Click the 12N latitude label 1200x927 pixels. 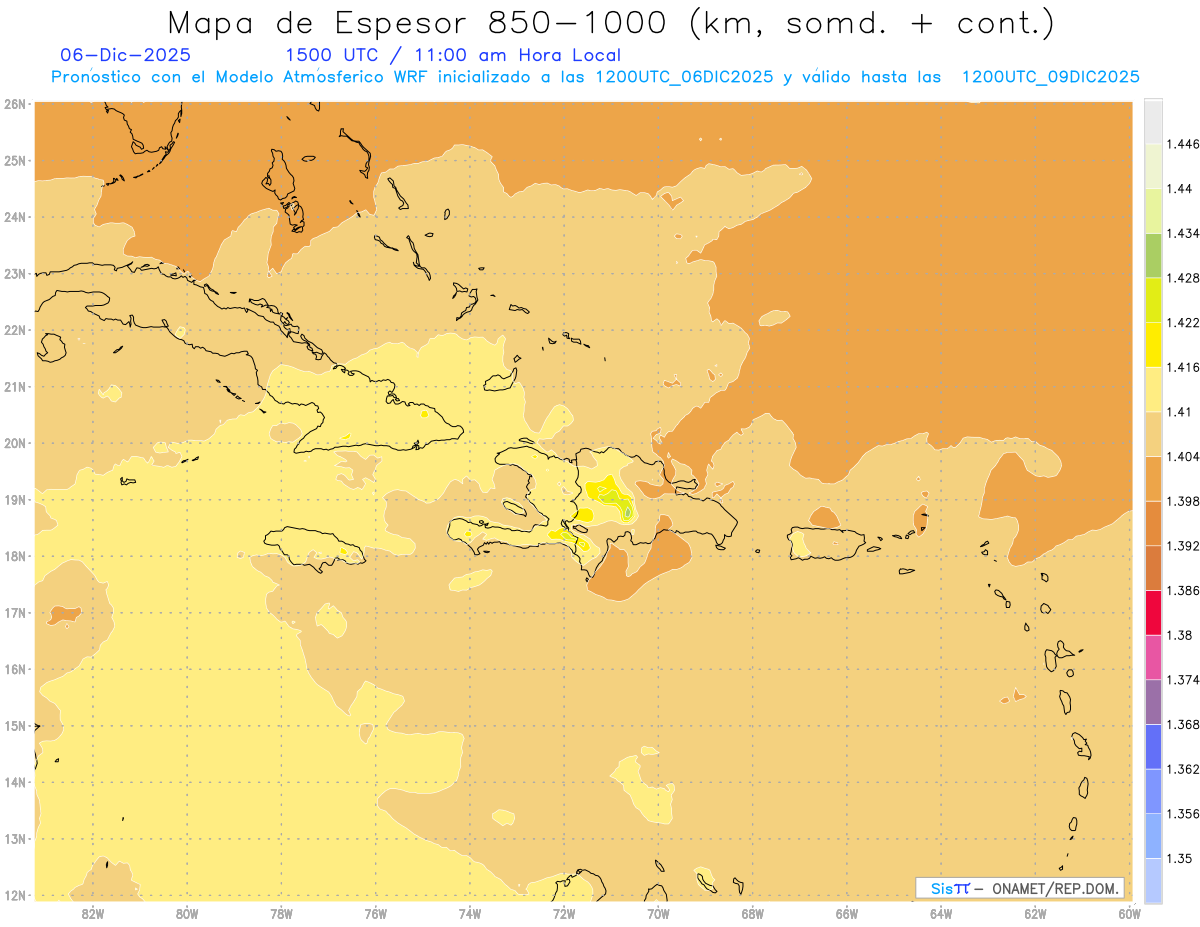pyautogui.click(x=15, y=895)
